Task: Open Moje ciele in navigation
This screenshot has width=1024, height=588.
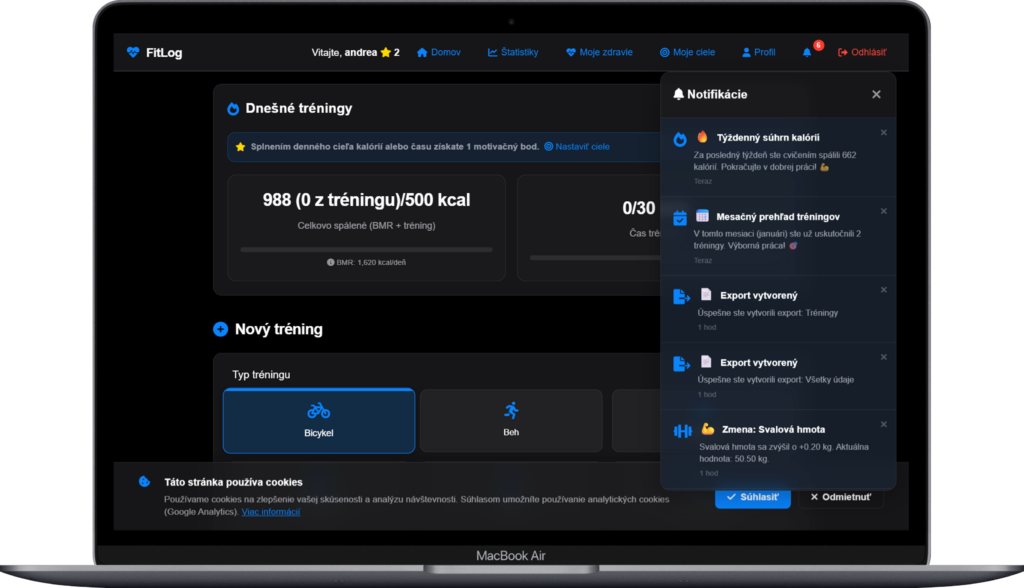Action: click(690, 53)
